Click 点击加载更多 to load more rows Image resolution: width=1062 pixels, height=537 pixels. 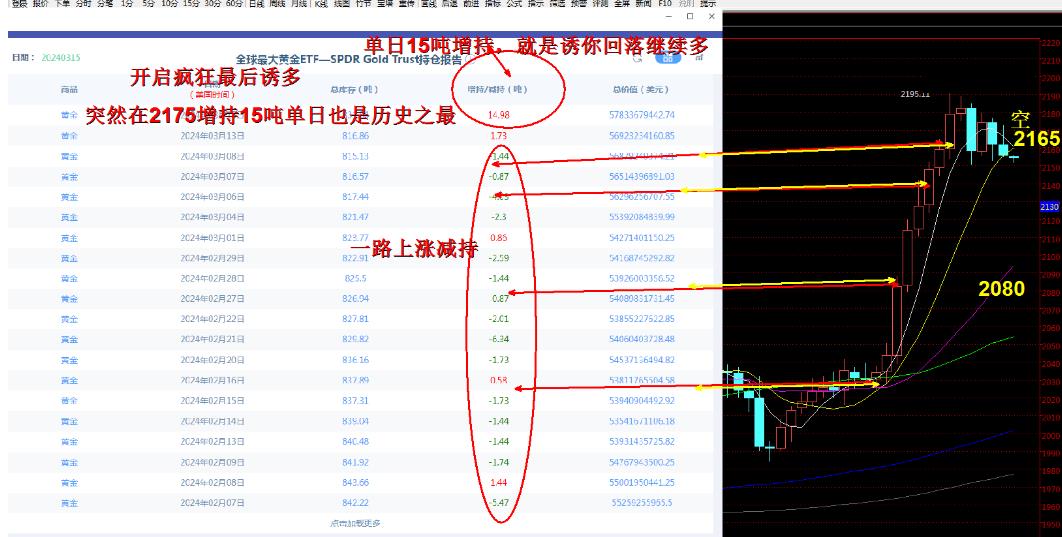coord(356,523)
